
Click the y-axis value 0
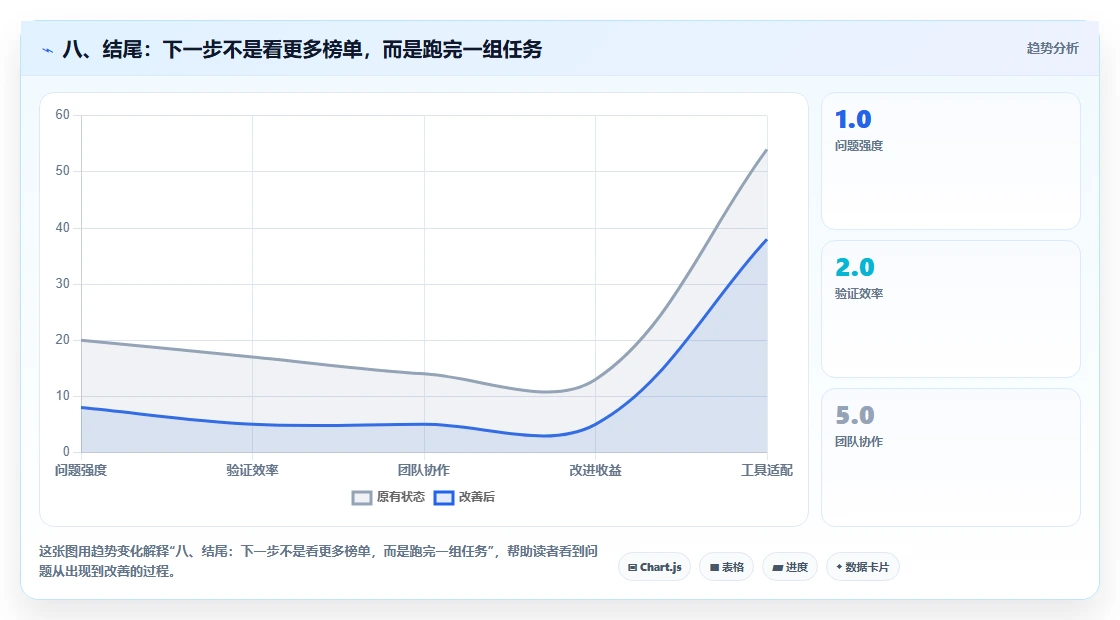pos(66,451)
